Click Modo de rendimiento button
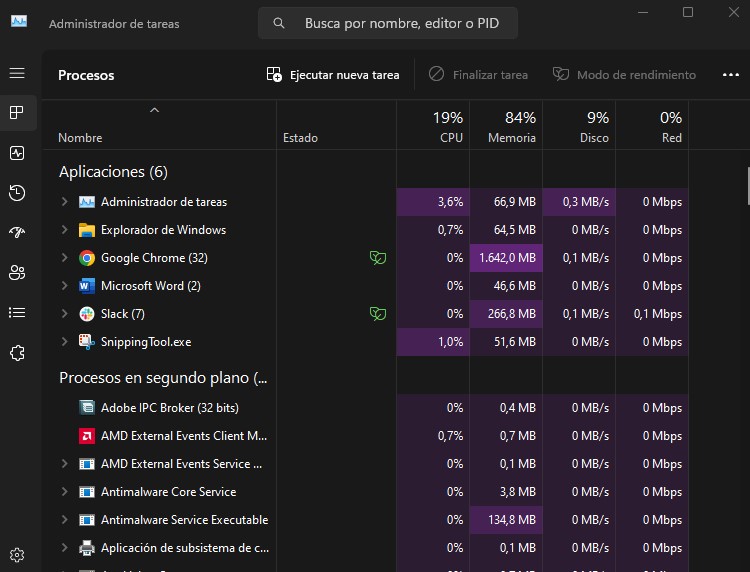 pyautogui.click(x=624, y=75)
